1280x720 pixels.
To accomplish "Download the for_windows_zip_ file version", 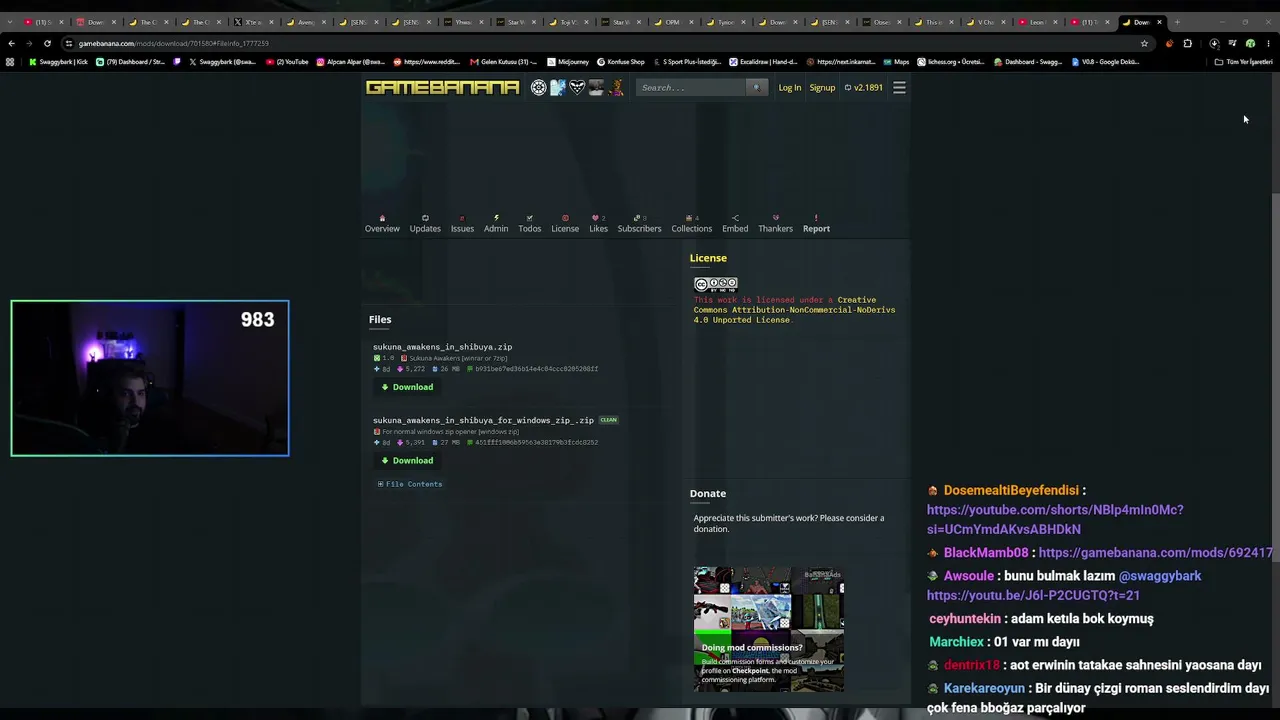I will point(407,461).
